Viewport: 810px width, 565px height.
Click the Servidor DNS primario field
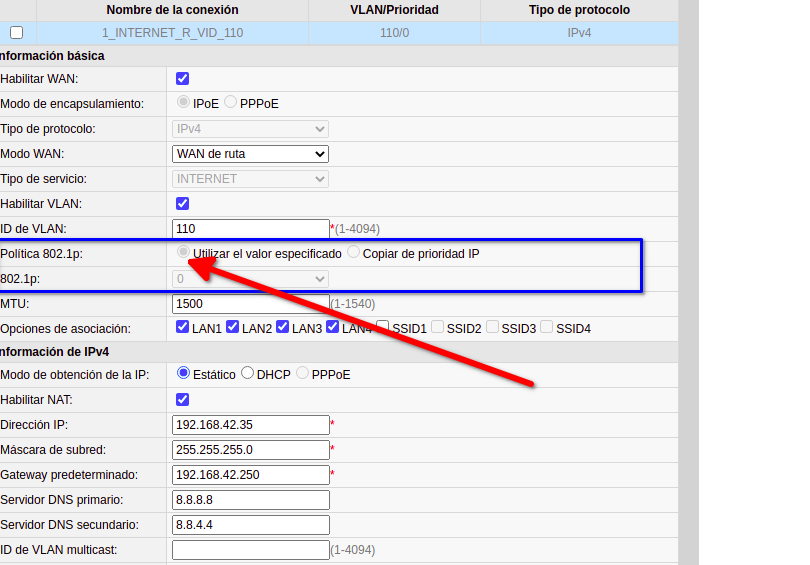(250, 499)
